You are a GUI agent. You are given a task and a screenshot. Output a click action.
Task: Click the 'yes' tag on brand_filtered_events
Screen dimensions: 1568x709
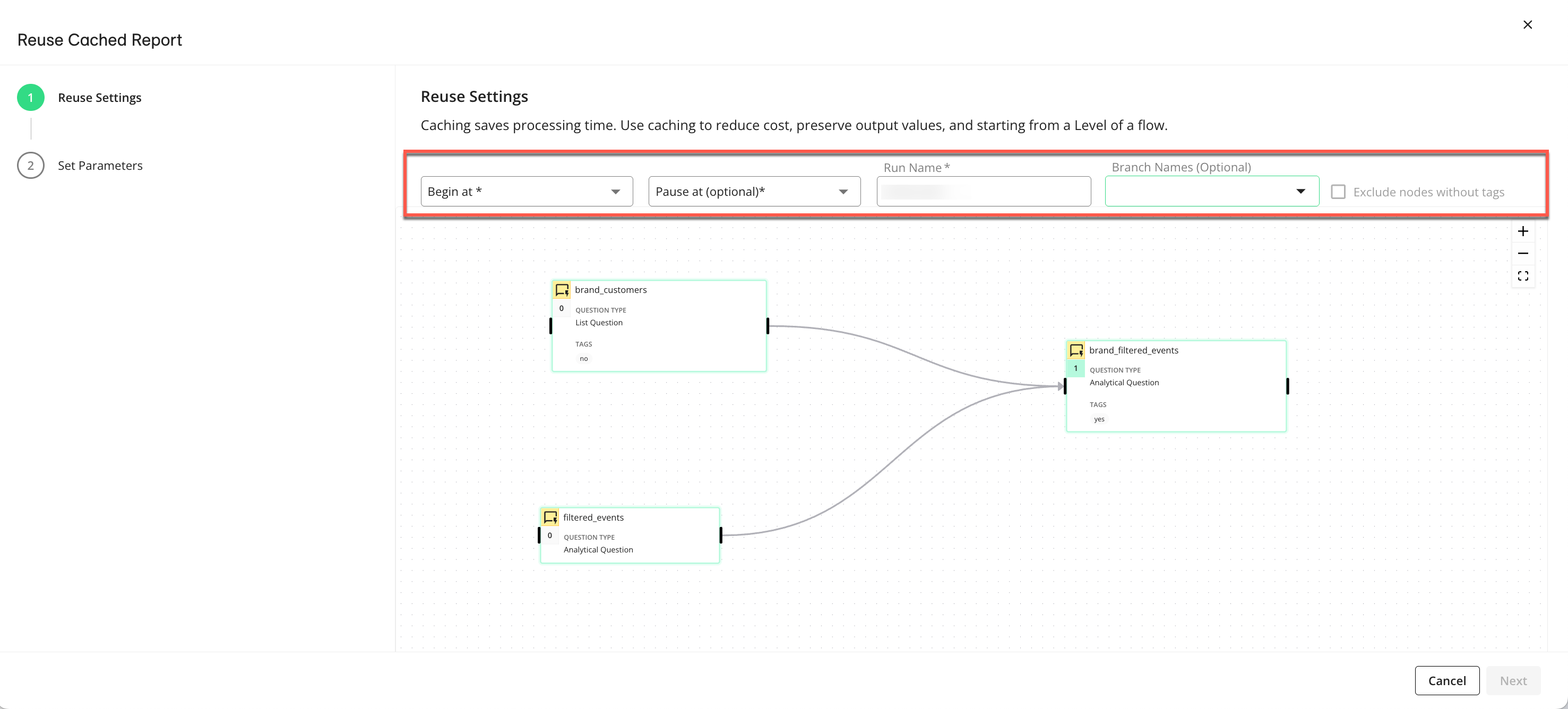point(1099,419)
